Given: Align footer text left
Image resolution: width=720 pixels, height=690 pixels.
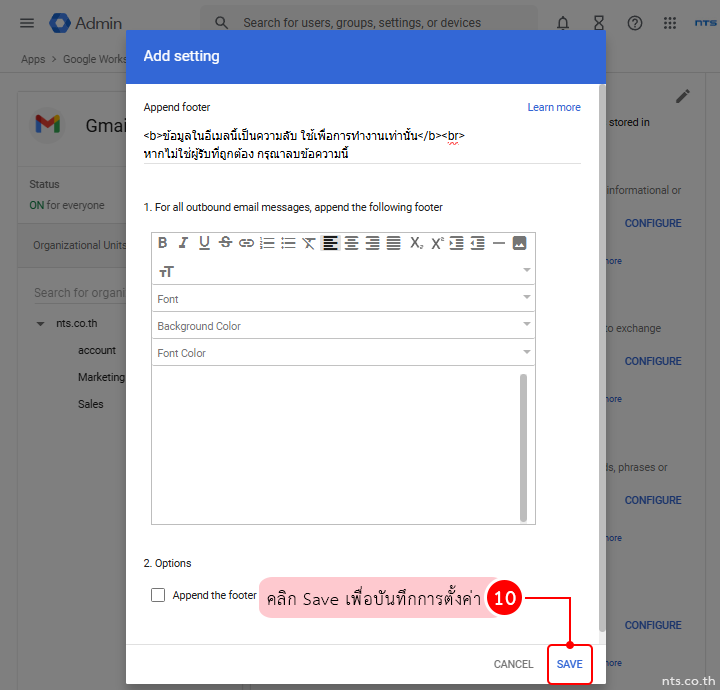Looking at the screenshot, I should pyautogui.click(x=330, y=243).
